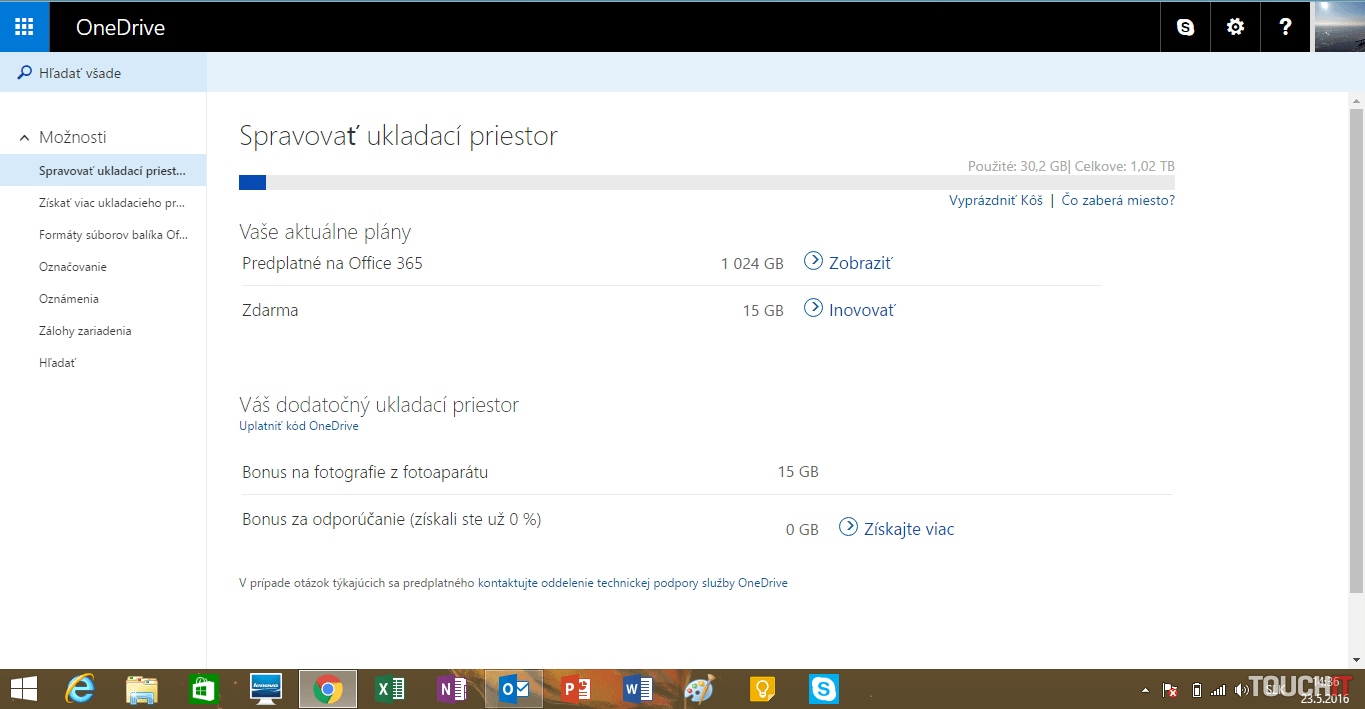Image resolution: width=1365 pixels, height=709 pixels.
Task: Open Skype chat icon in header
Action: pyautogui.click(x=1185, y=27)
